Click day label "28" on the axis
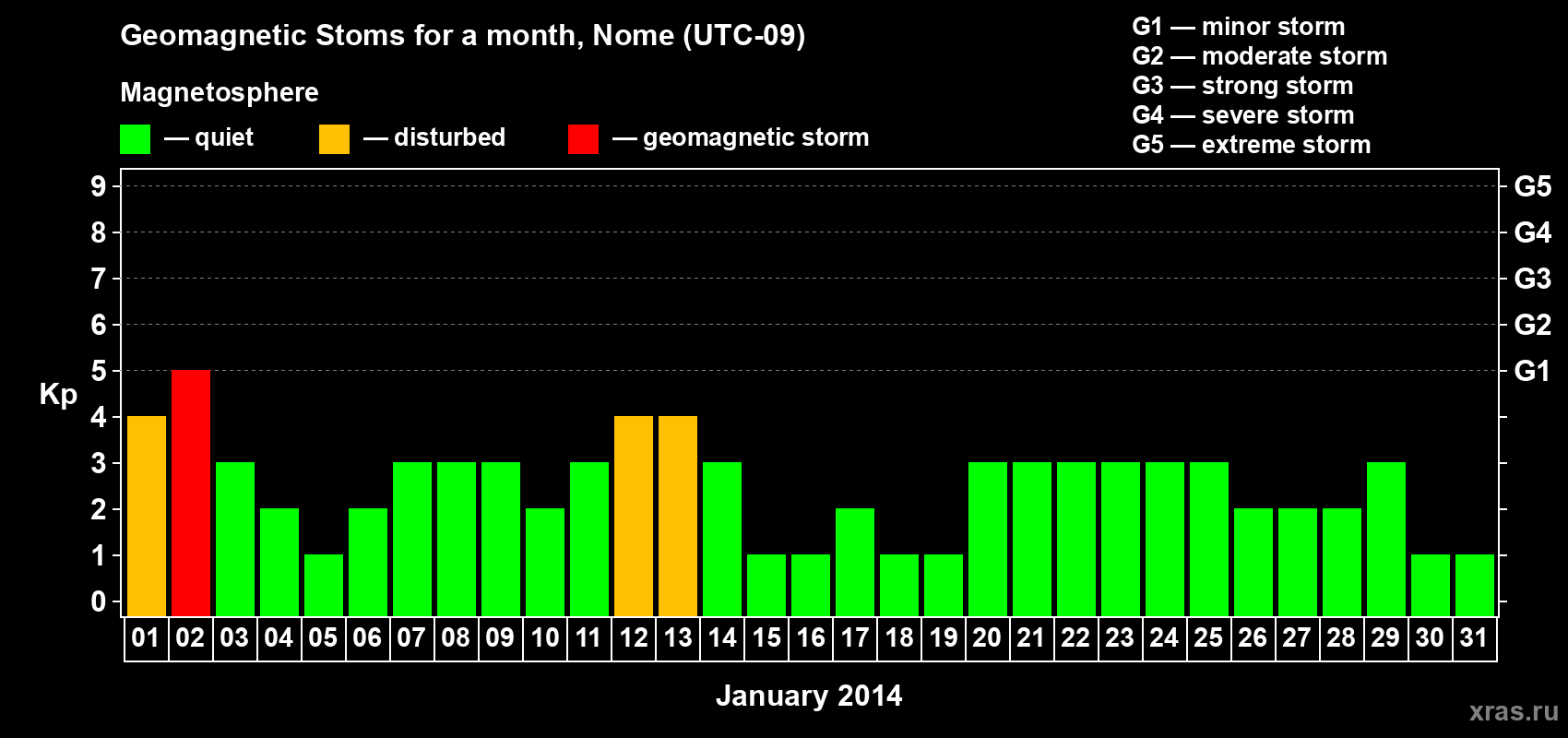This screenshot has height=738, width=1568. click(1341, 637)
